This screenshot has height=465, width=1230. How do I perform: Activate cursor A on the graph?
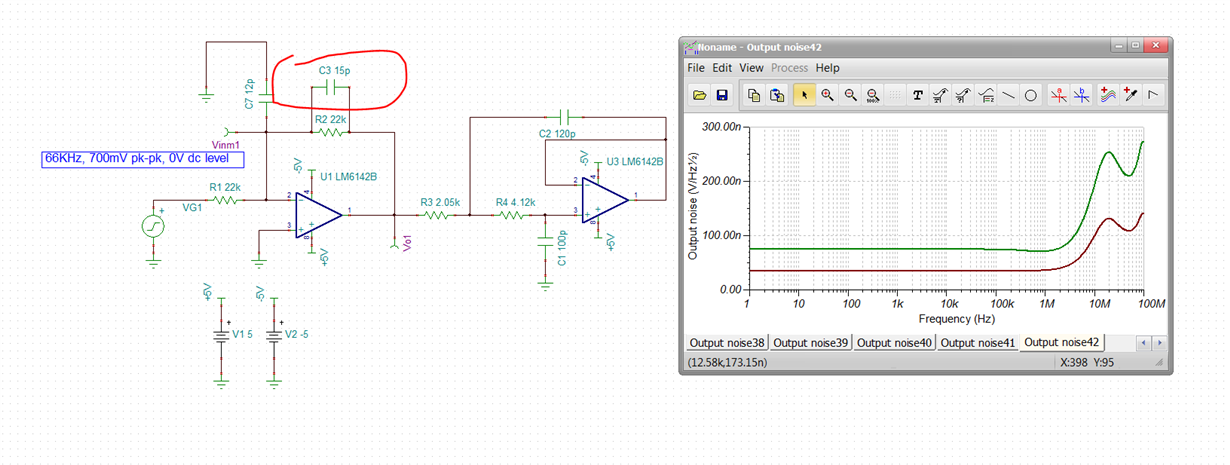1059,95
